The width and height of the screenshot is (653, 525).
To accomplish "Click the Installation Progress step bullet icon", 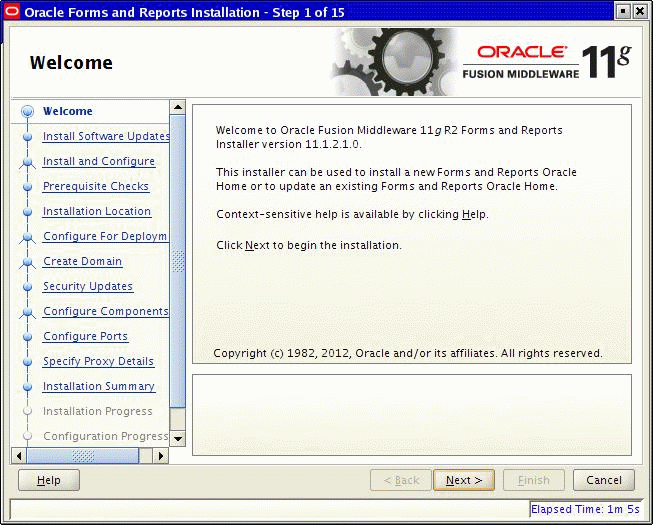I will tap(27, 411).
